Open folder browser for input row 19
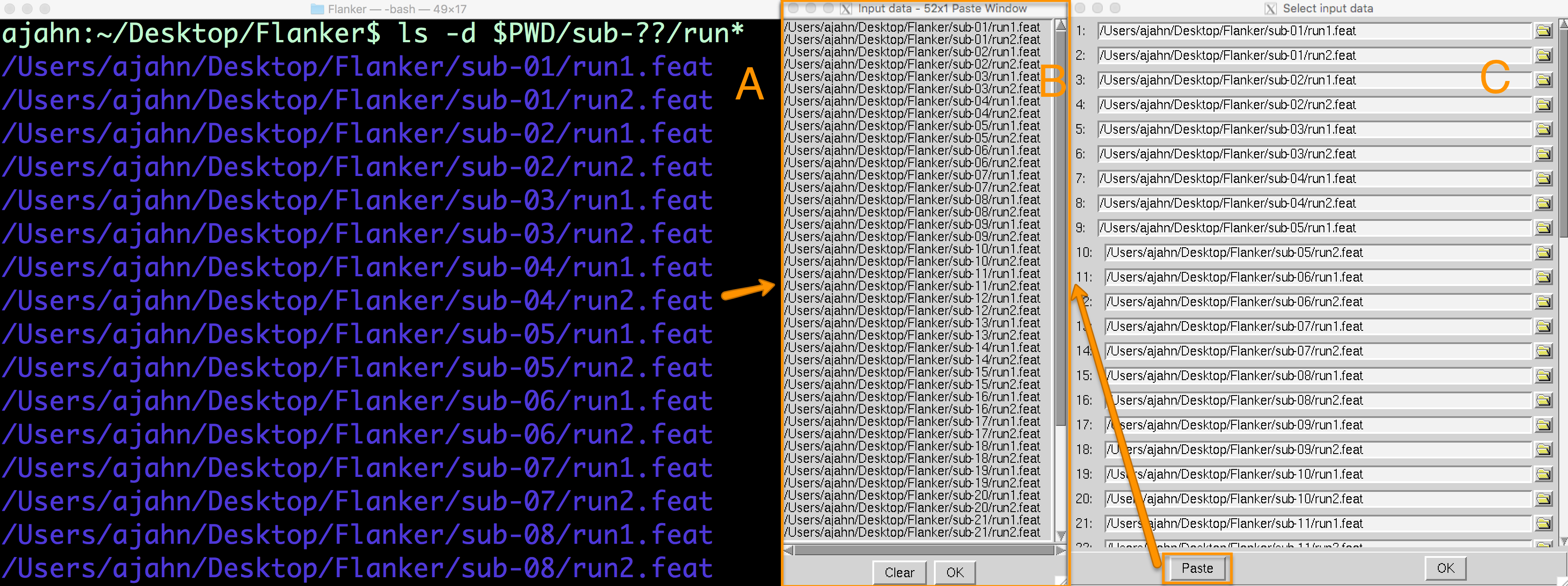1568x586 pixels. coord(1544,474)
